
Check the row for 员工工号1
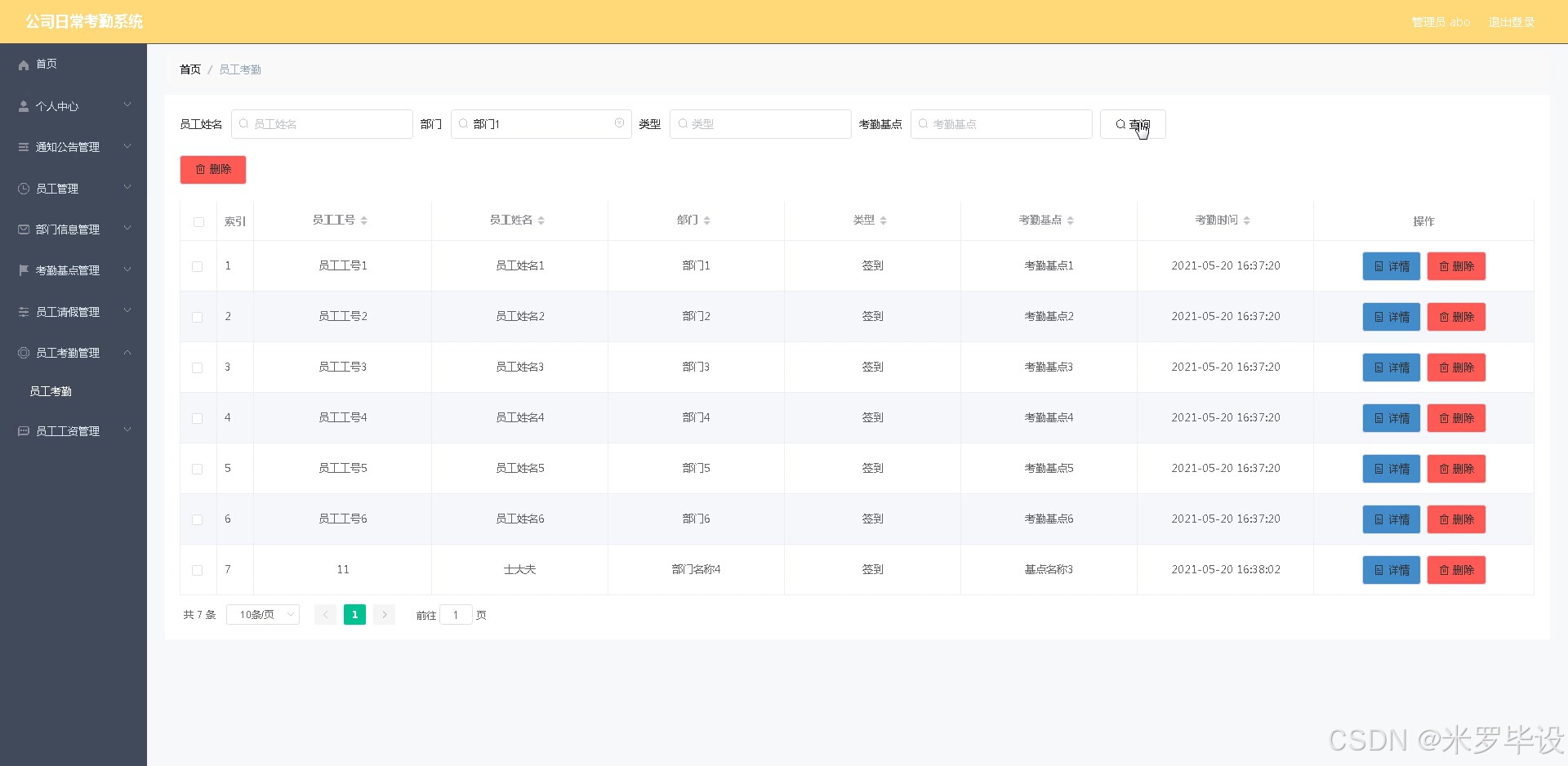(x=197, y=266)
